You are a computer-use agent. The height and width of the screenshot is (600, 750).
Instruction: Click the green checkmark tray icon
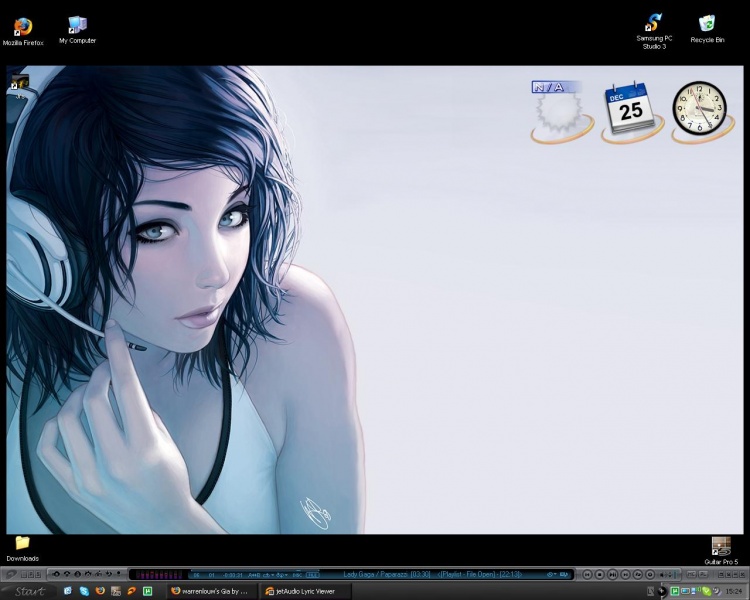pyautogui.click(x=706, y=591)
